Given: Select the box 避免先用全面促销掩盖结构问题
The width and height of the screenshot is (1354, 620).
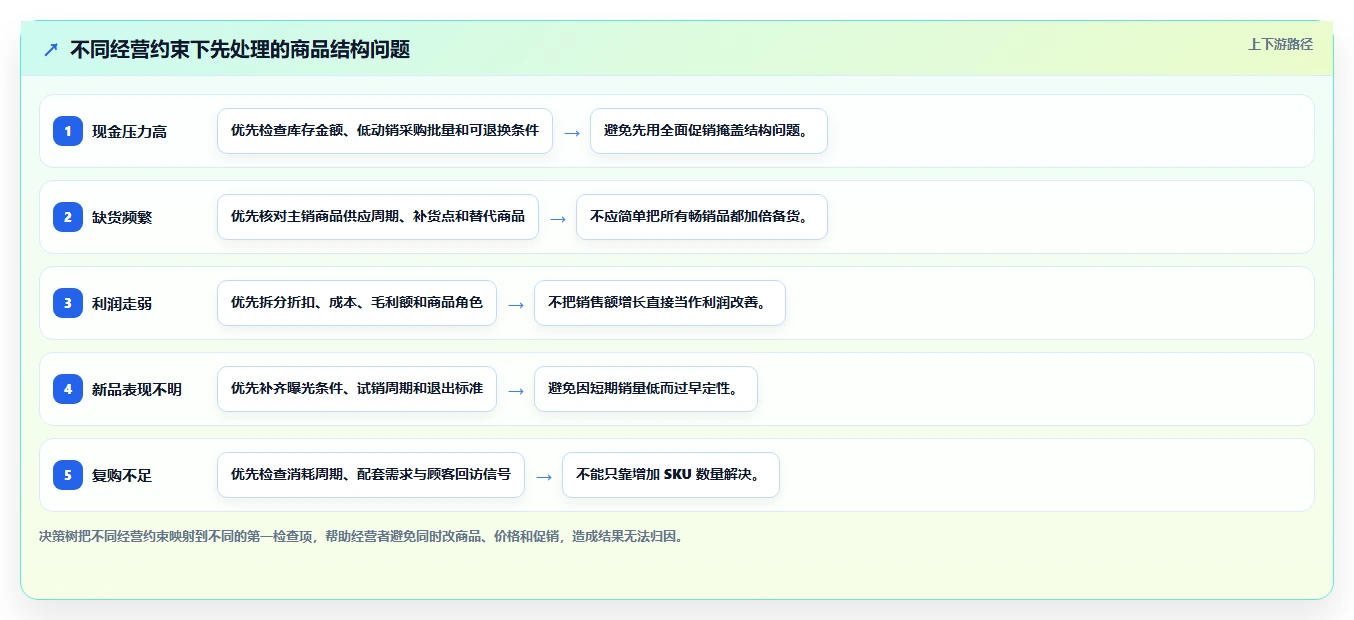Looking at the screenshot, I should click(x=709, y=131).
